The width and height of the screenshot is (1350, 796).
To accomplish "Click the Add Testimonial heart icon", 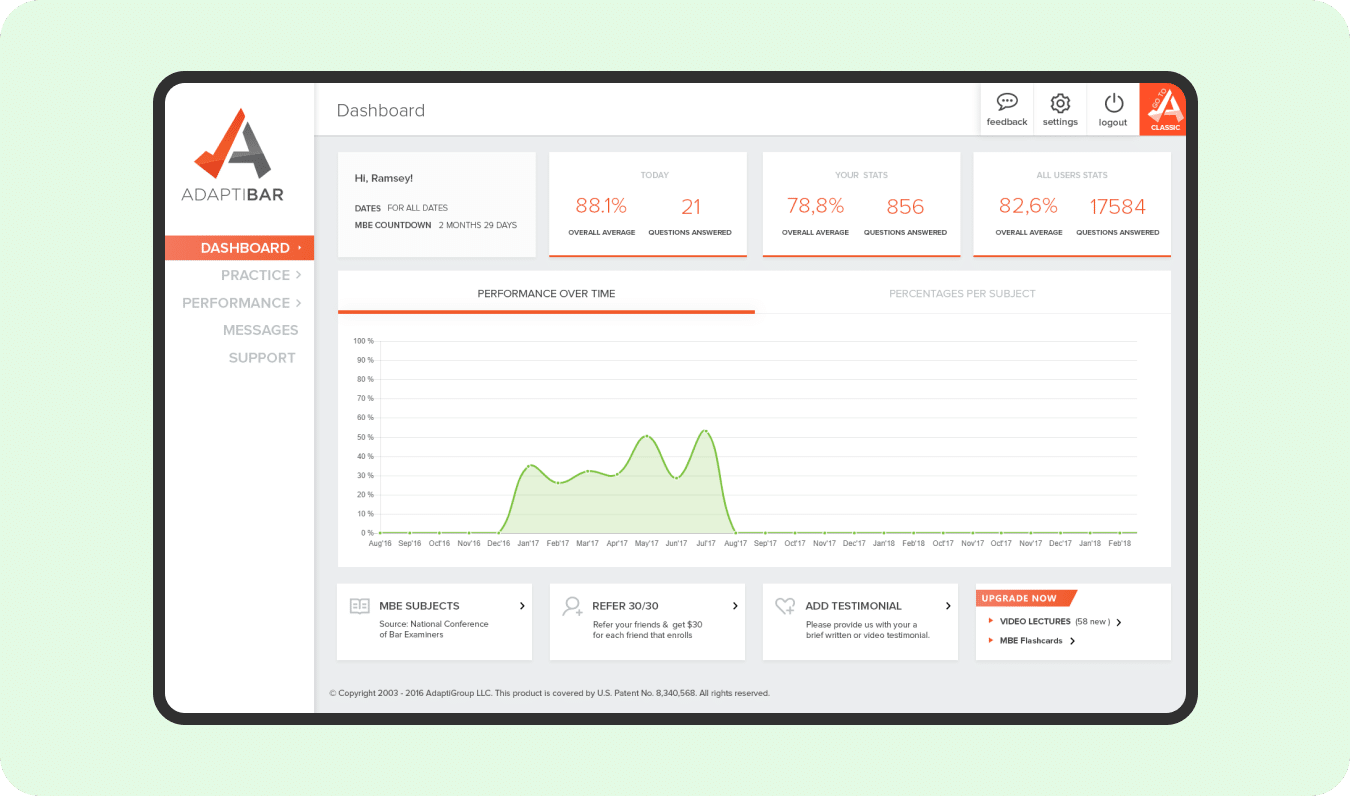I will point(785,606).
